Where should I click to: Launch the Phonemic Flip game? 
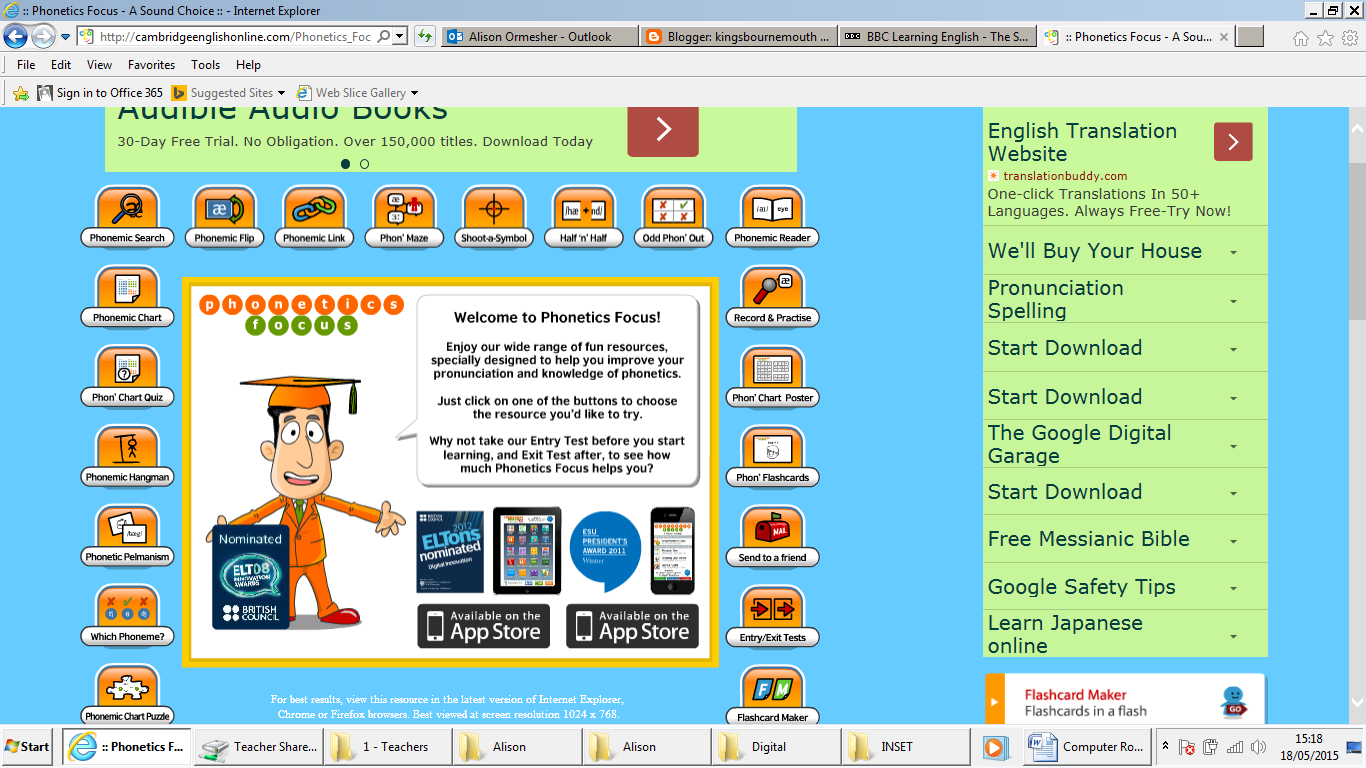[224, 217]
